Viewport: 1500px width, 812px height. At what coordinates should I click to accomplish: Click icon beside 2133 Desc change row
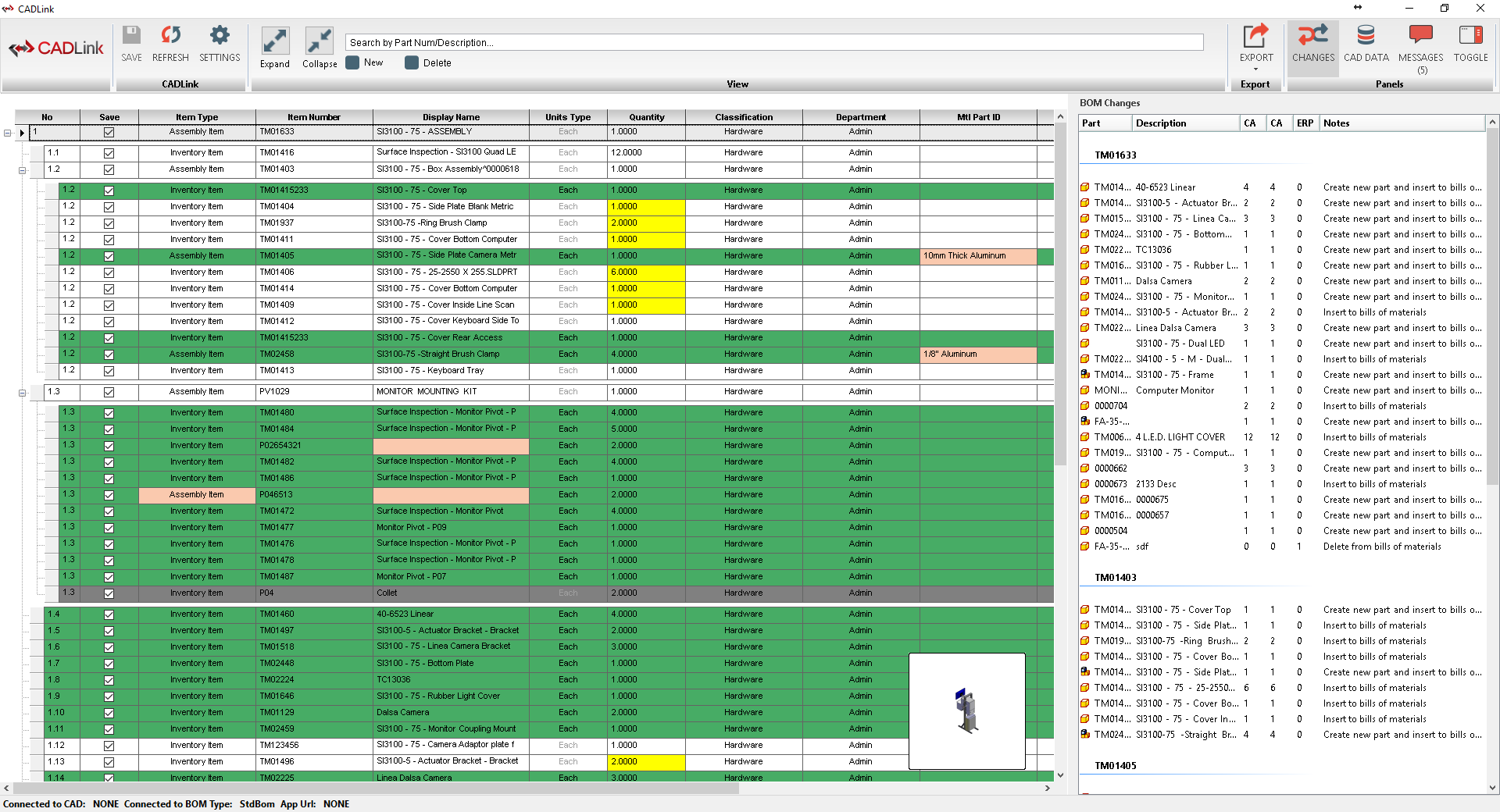point(1085,484)
